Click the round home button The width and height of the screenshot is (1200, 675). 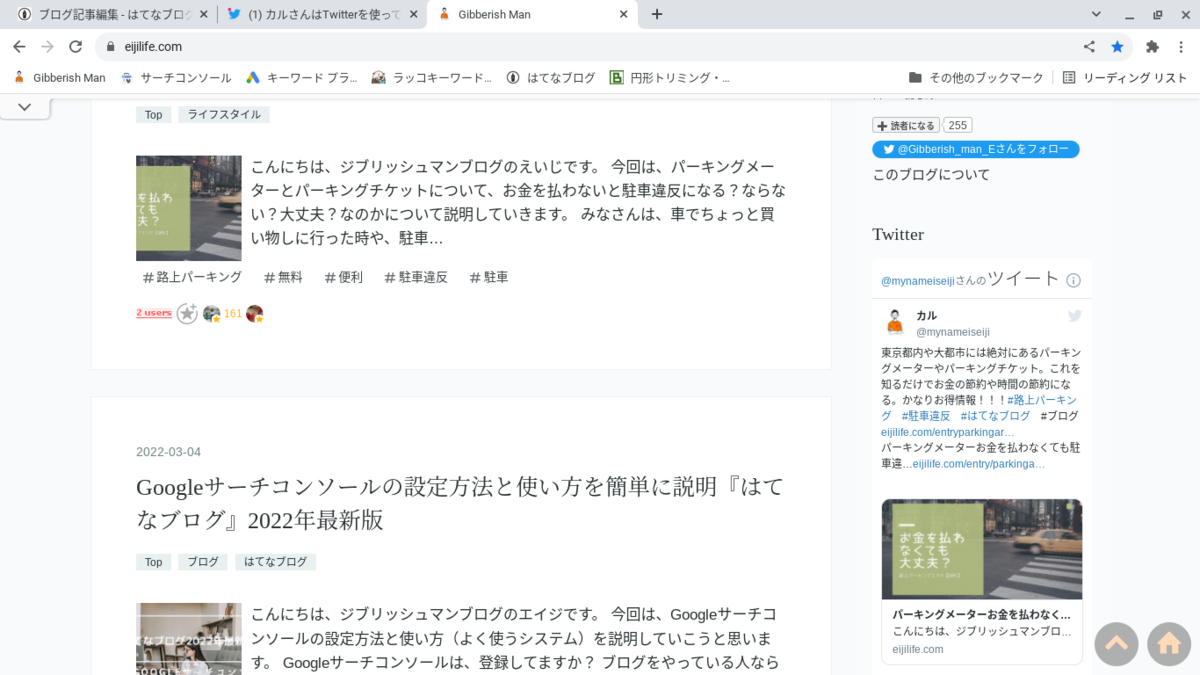pyautogui.click(x=1169, y=644)
